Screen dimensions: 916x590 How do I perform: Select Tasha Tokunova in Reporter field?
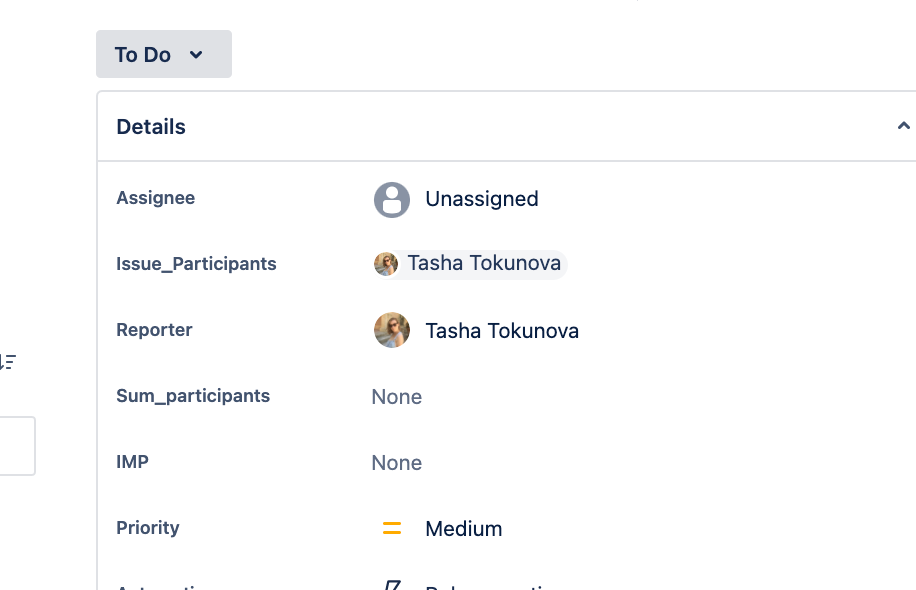point(501,331)
